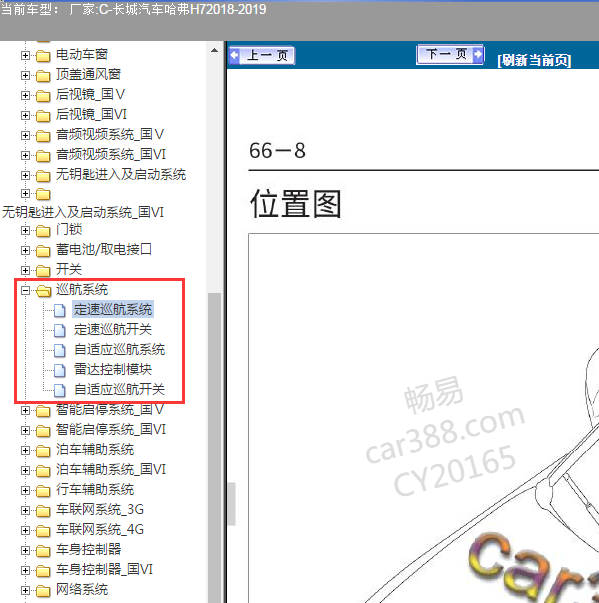Click the 网络系统 folder icon
The height and width of the screenshot is (603, 599).
point(43,591)
